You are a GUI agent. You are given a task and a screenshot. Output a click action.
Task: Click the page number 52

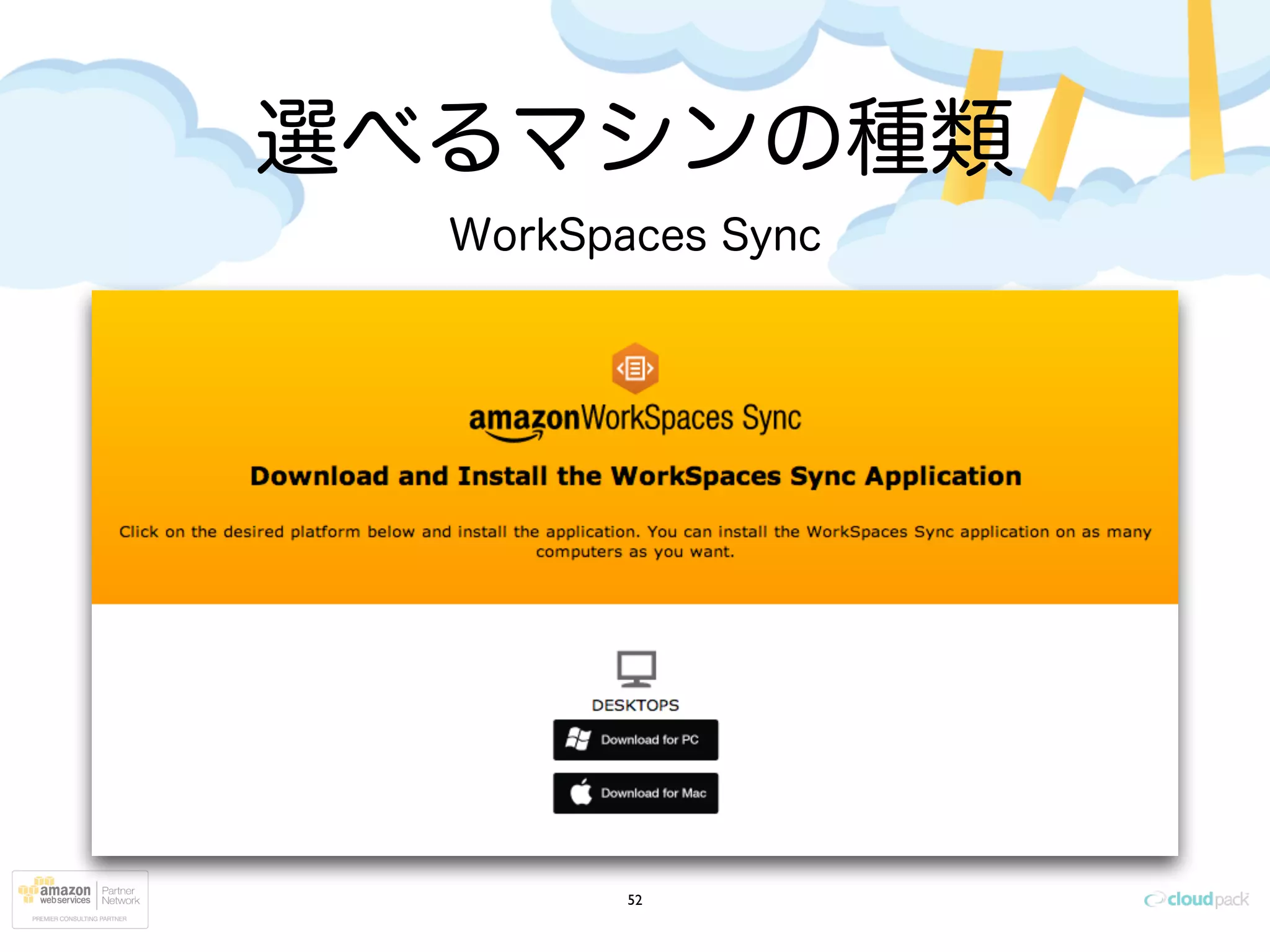coord(635,900)
